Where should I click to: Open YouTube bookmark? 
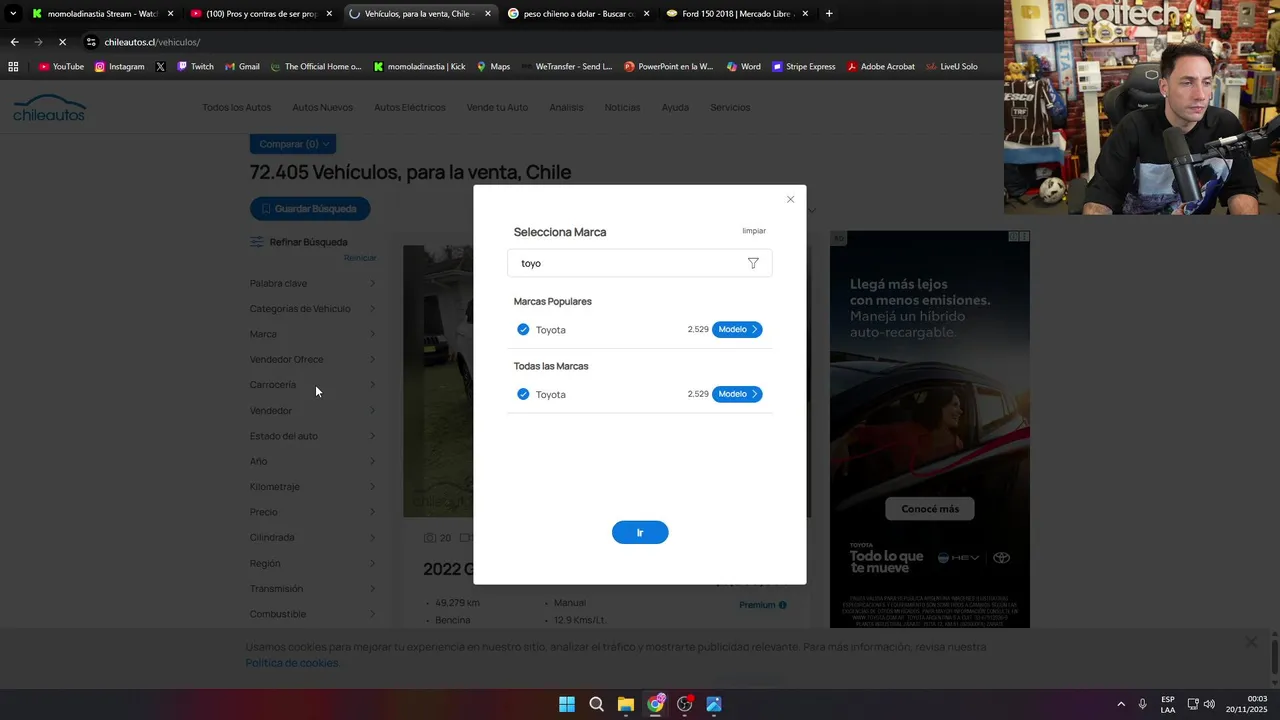pos(61,67)
